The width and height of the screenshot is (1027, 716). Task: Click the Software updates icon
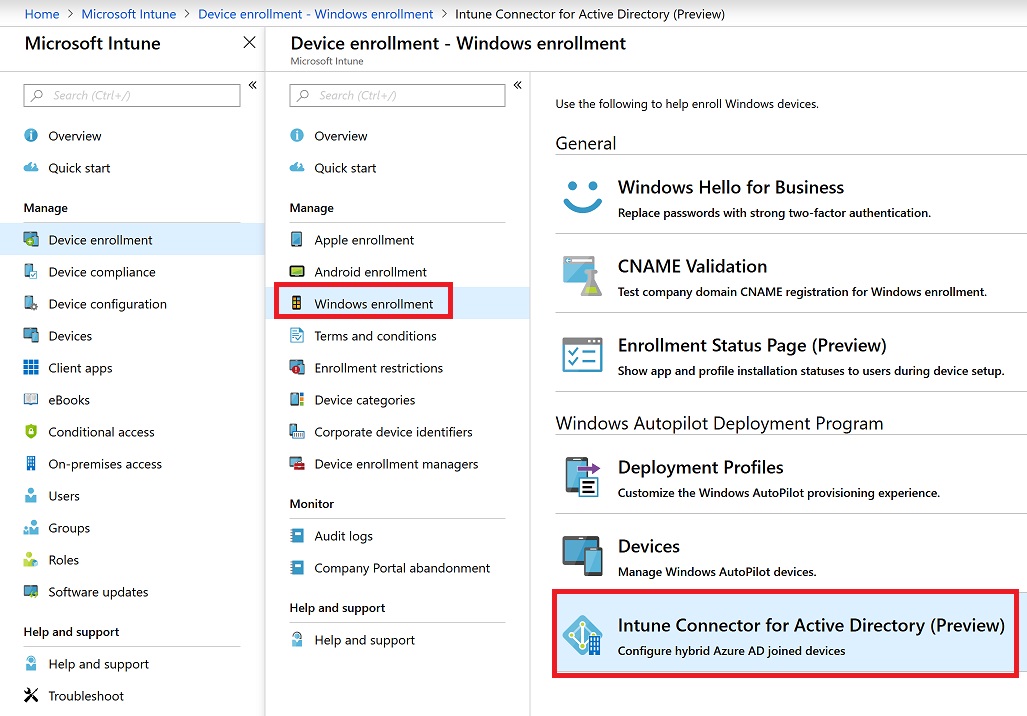click(31, 592)
